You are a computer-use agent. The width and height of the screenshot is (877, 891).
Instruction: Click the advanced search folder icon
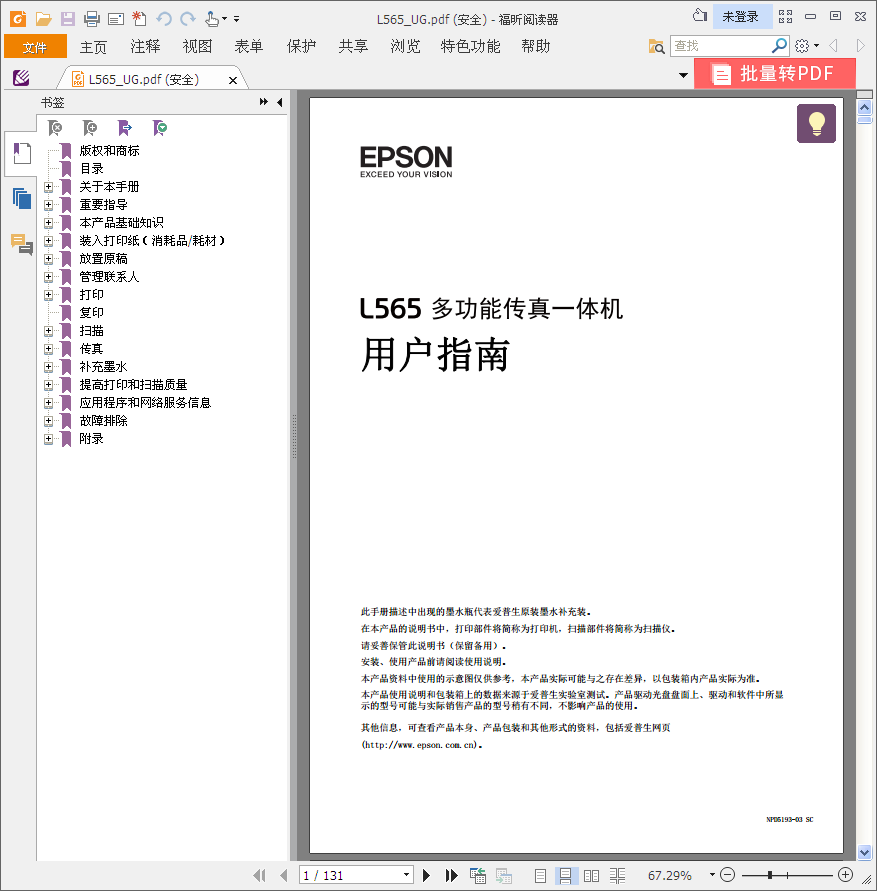tap(656, 46)
